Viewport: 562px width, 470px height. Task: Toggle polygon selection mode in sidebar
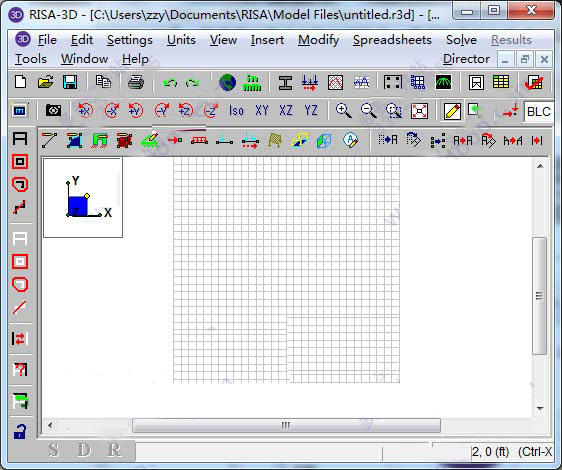(20, 184)
